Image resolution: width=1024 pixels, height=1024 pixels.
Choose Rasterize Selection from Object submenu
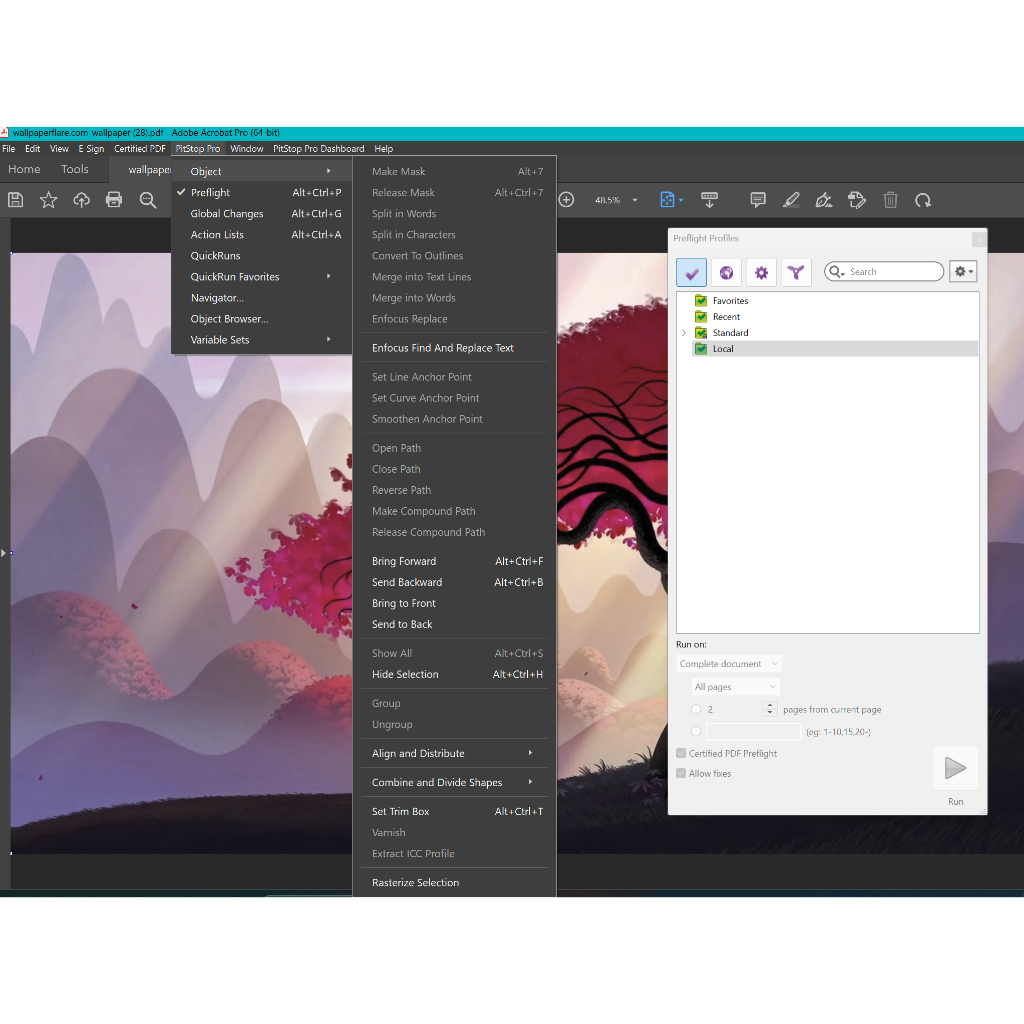click(x=415, y=883)
